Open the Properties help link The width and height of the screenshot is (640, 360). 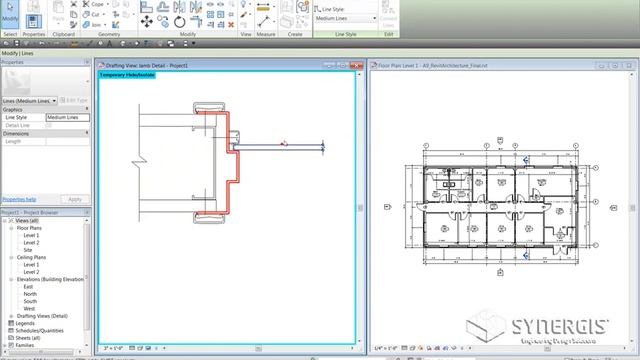[x=19, y=199]
